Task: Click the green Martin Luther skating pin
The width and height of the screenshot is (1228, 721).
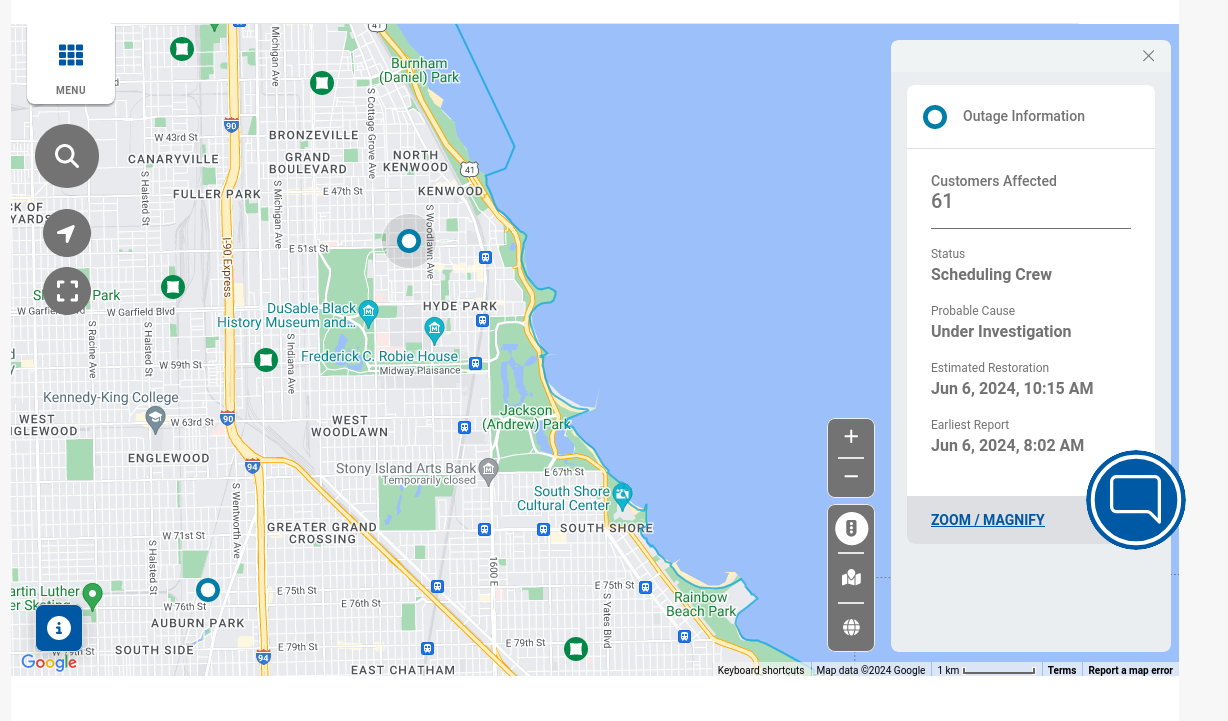Action: pos(93,596)
